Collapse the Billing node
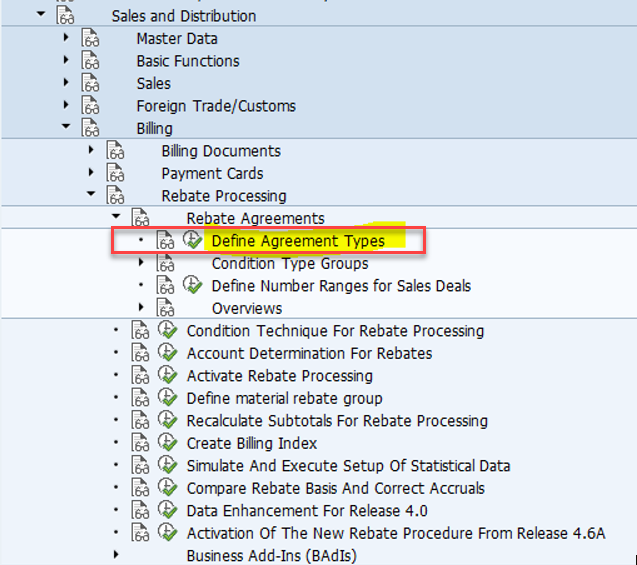The width and height of the screenshot is (637, 565). (x=66, y=126)
